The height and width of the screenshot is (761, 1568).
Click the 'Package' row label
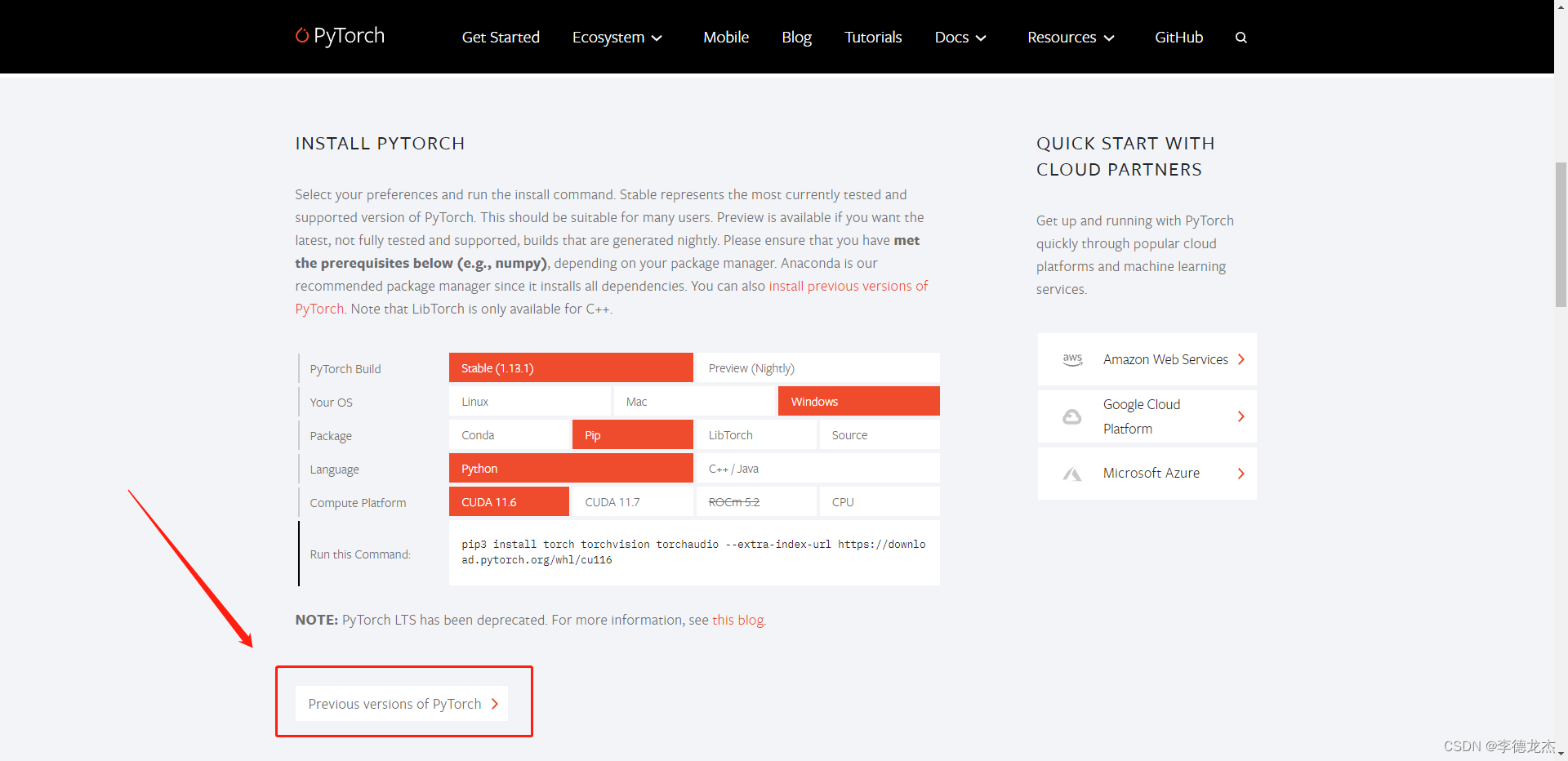click(331, 436)
